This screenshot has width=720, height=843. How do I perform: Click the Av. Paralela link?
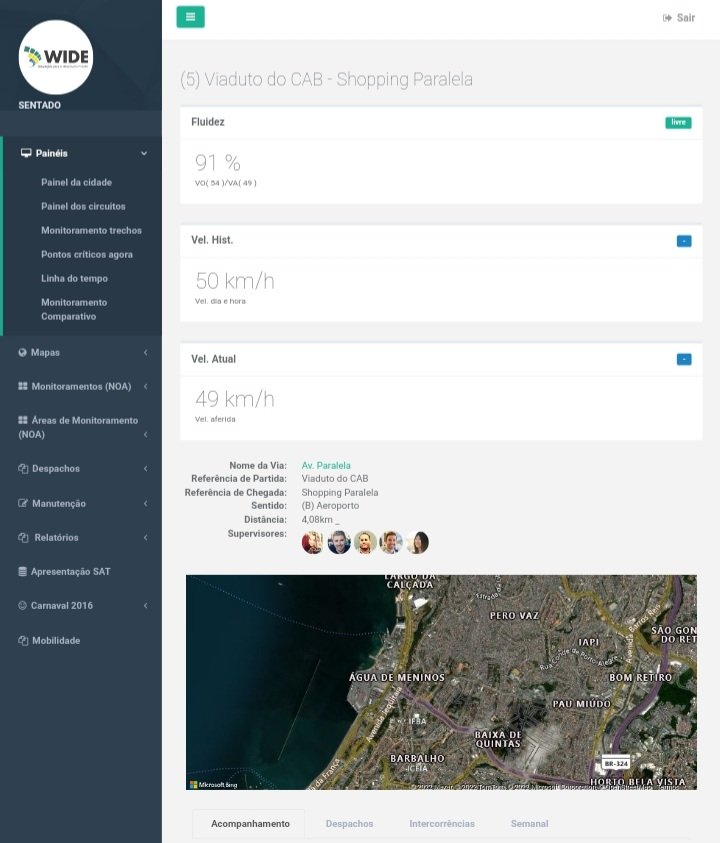click(326, 466)
